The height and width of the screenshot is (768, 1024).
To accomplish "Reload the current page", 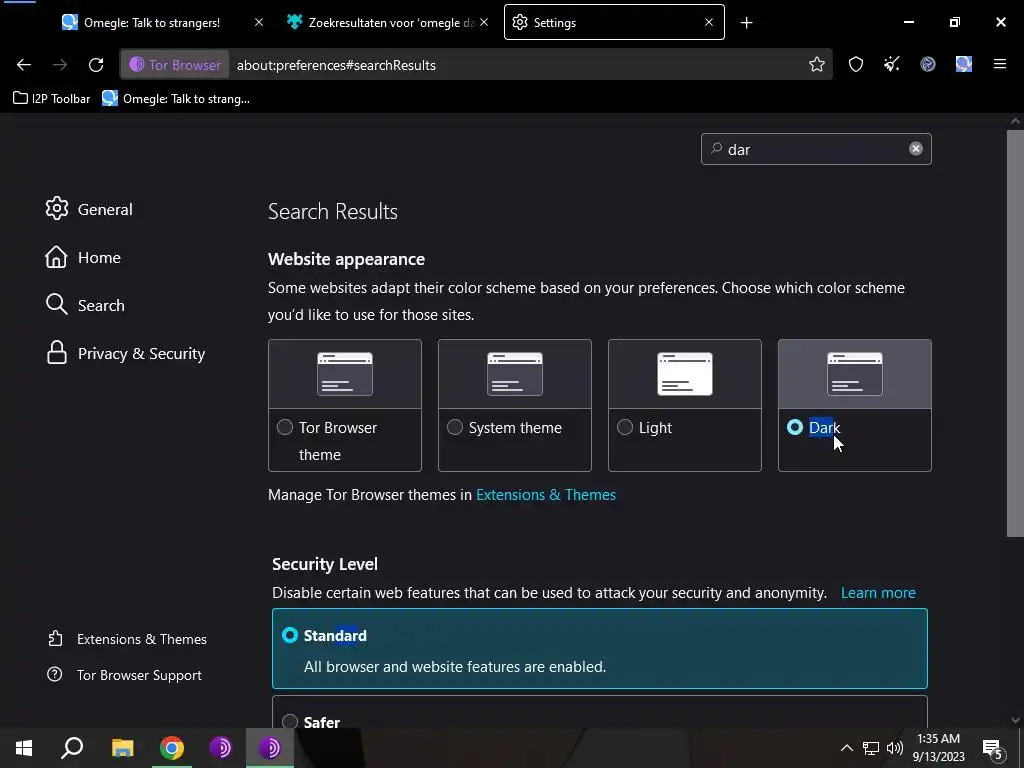I will click(96, 65).
